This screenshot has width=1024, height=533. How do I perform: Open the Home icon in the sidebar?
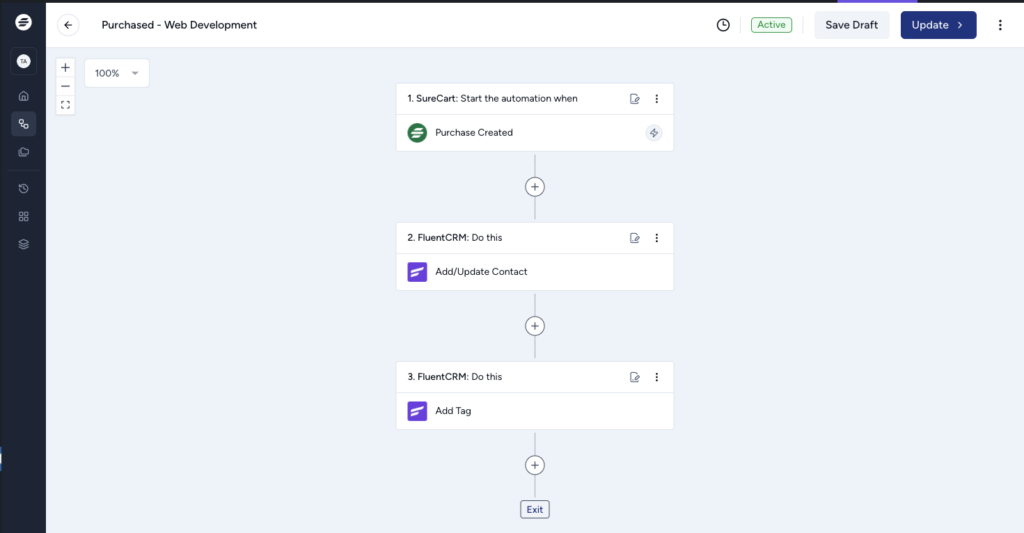click(24, 96)
